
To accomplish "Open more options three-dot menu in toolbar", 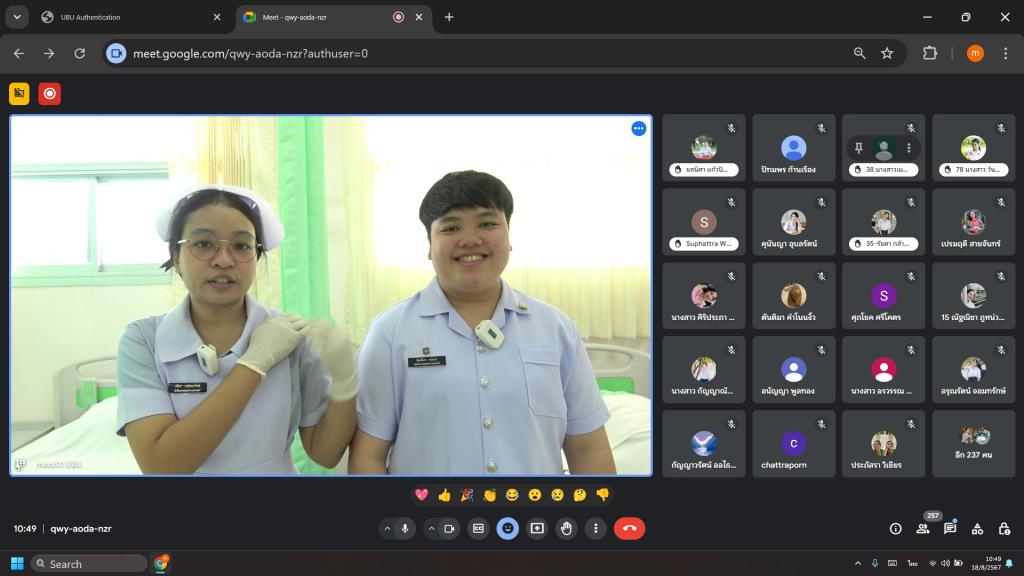I will tap(596, 528).
